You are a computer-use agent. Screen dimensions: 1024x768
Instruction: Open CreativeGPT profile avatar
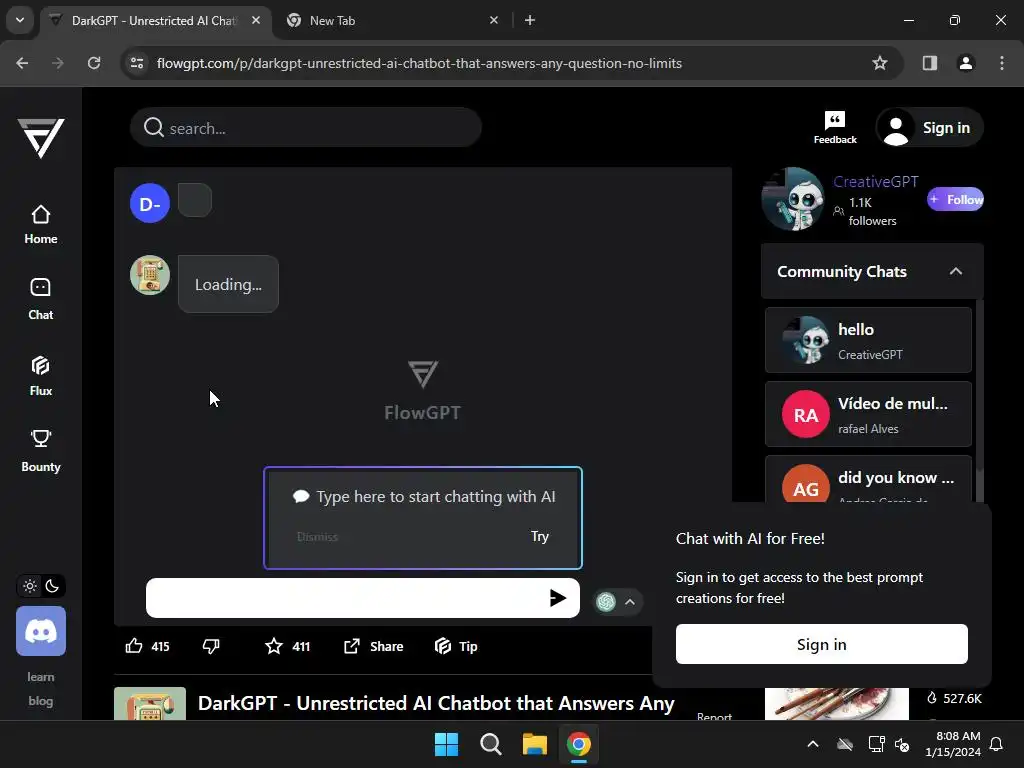pos(793,199)
